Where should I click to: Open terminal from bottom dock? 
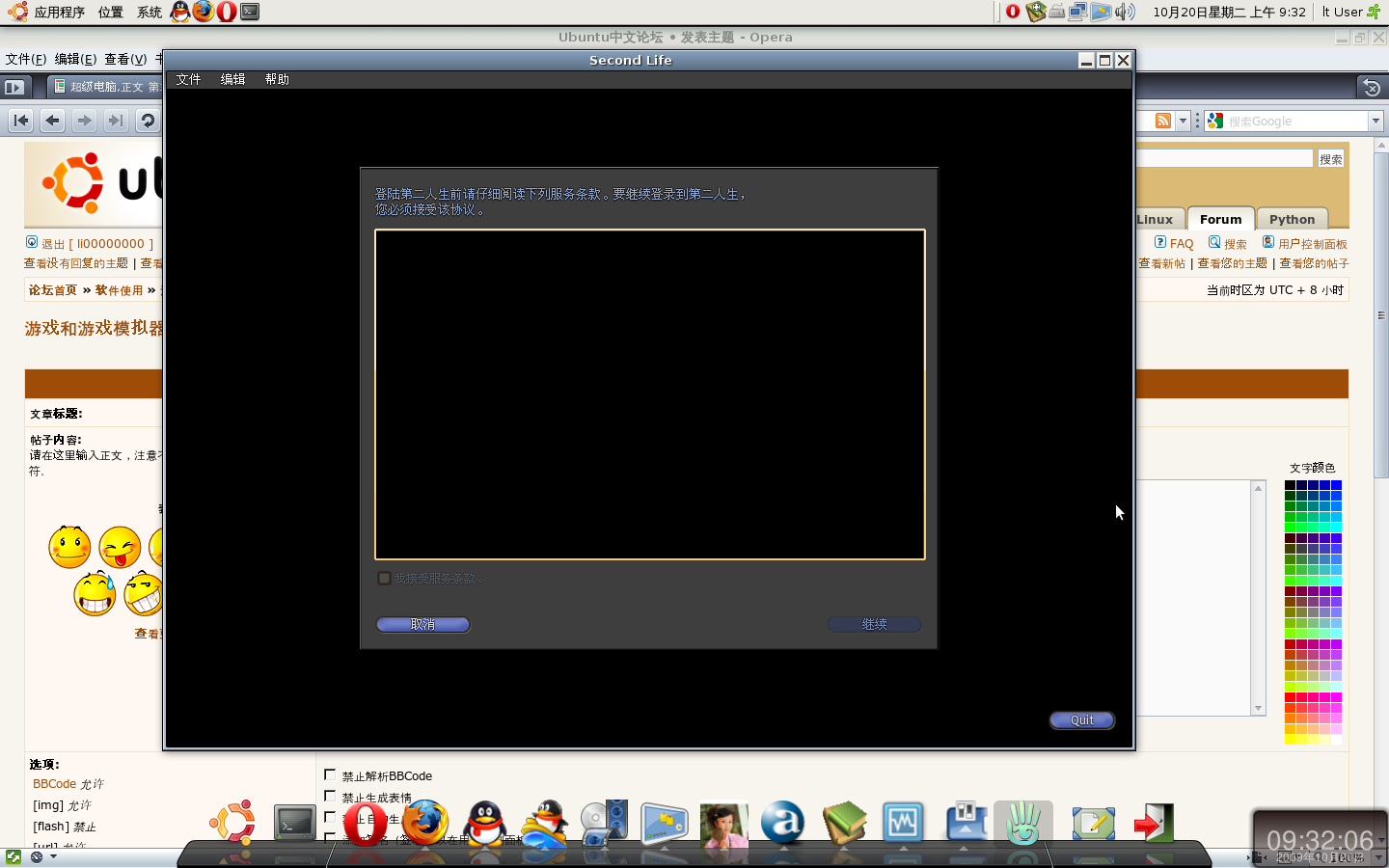pyautogui.click(x=294, y=824)
